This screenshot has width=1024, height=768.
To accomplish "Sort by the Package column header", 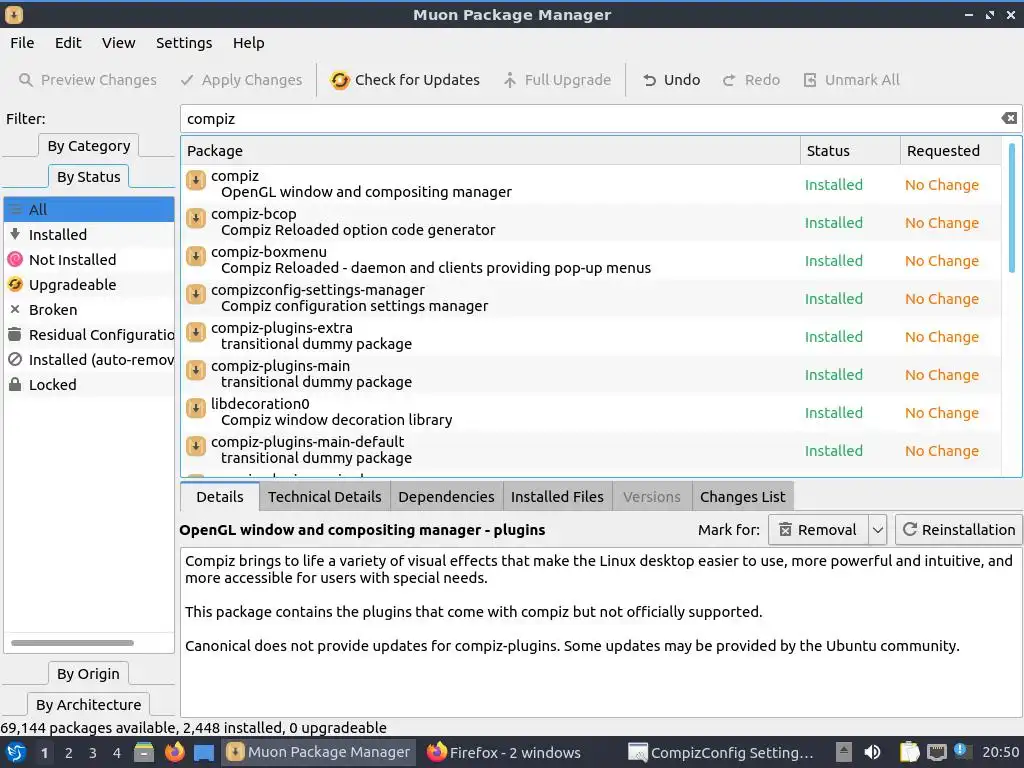I will 490,151.
